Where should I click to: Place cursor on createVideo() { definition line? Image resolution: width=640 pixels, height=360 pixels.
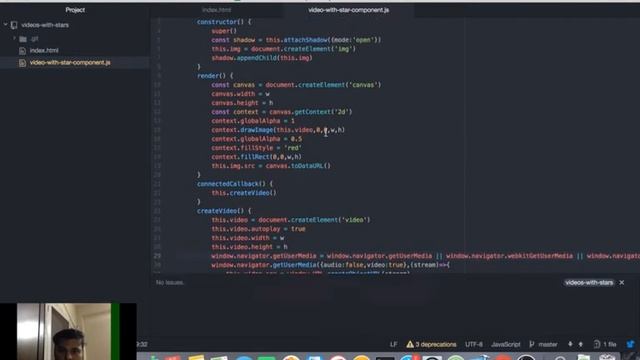coord(224,211)
